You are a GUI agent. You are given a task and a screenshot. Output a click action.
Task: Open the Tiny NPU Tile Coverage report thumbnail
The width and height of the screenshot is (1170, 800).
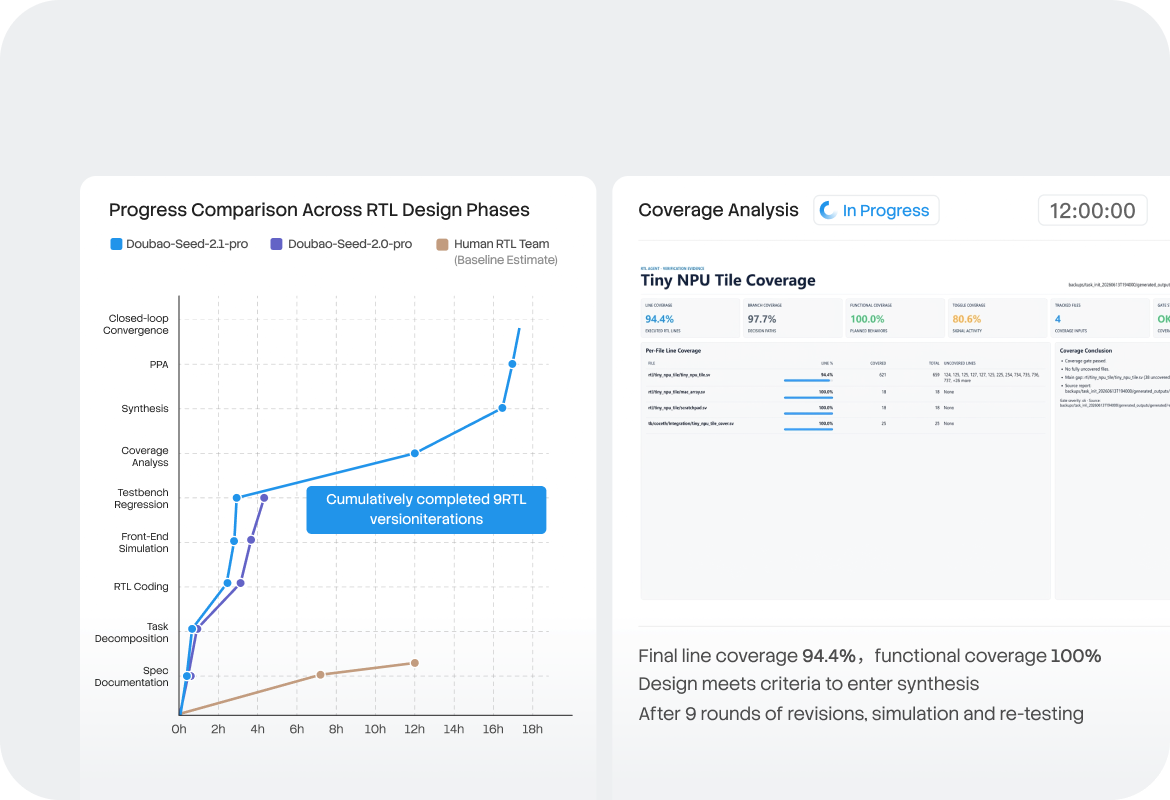(904, 432)
